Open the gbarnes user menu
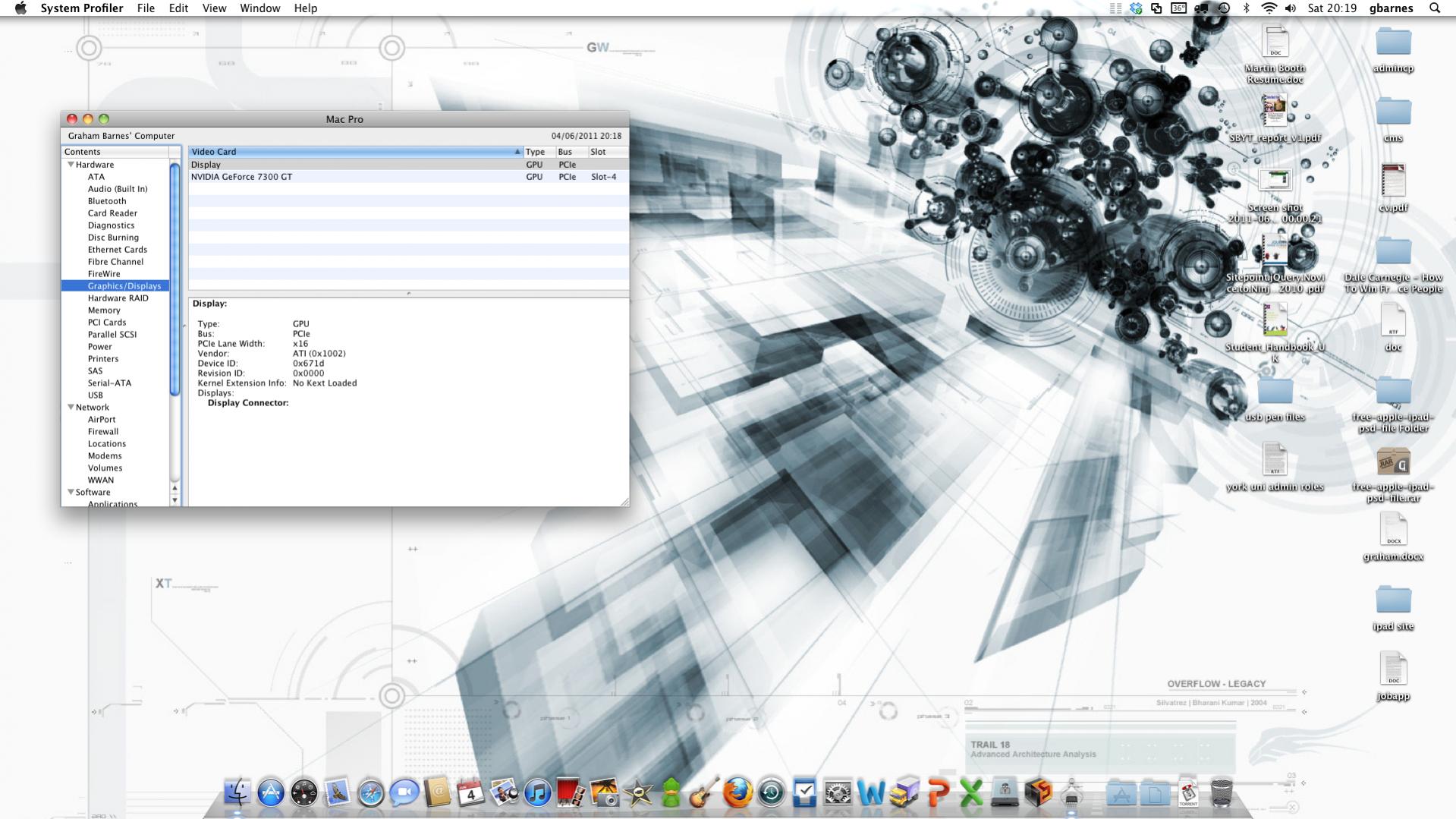The height and width of the screenshot is (819, 1456). (1391, 8)
